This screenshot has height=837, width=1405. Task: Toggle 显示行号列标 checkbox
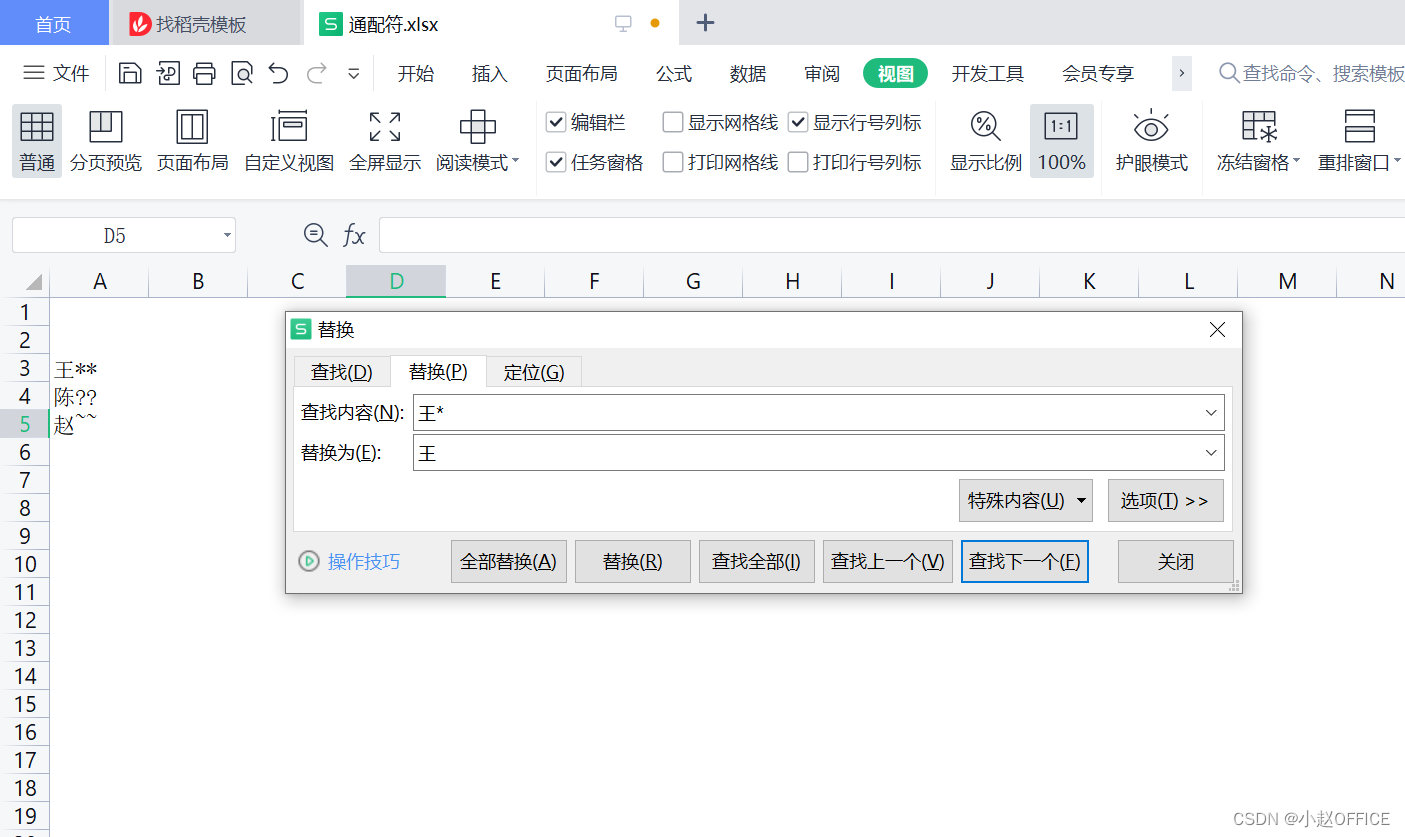tap(798, 123)
